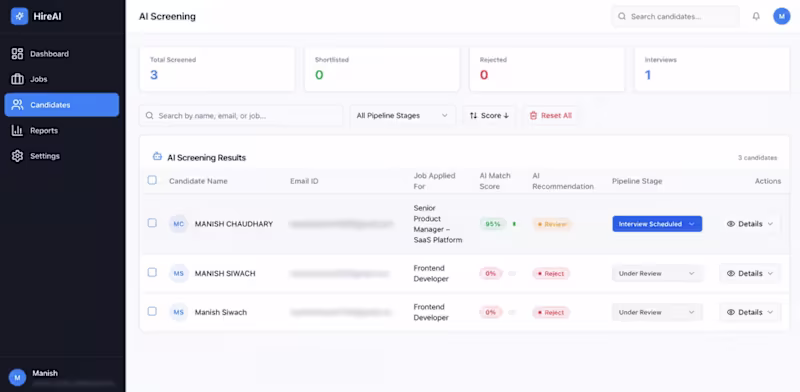Select the MANISH CHAUDHARY row checkbox
This screenshot has width=800, height=392.
(x=152, y=223)
